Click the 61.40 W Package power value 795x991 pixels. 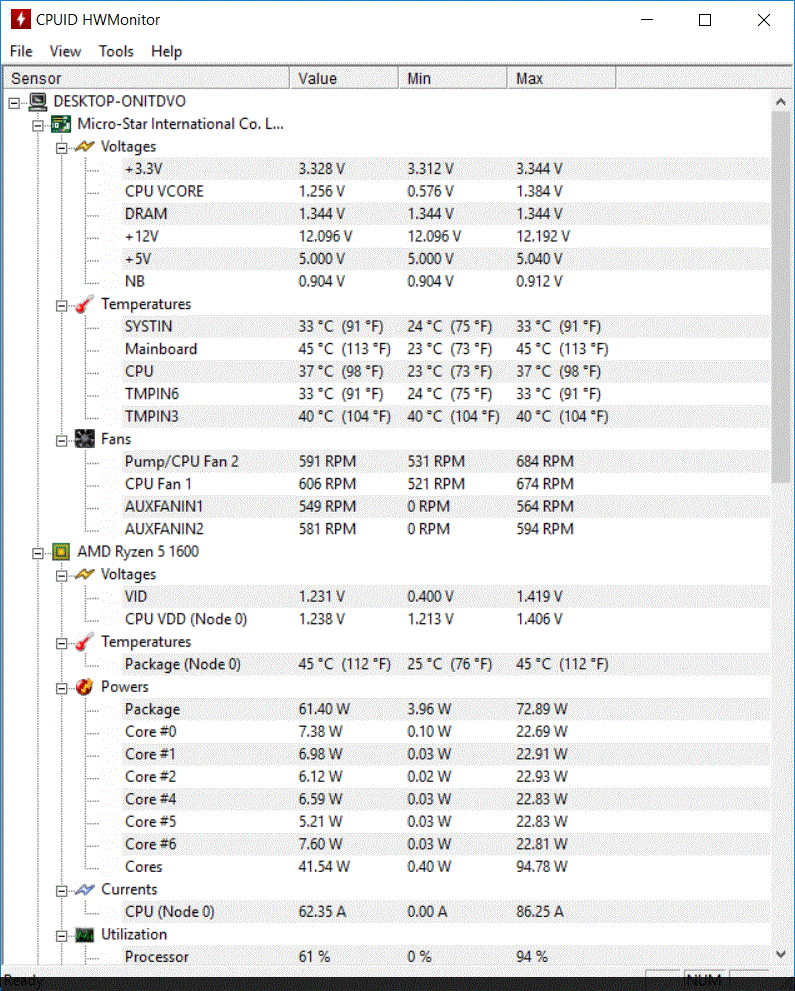324,709
